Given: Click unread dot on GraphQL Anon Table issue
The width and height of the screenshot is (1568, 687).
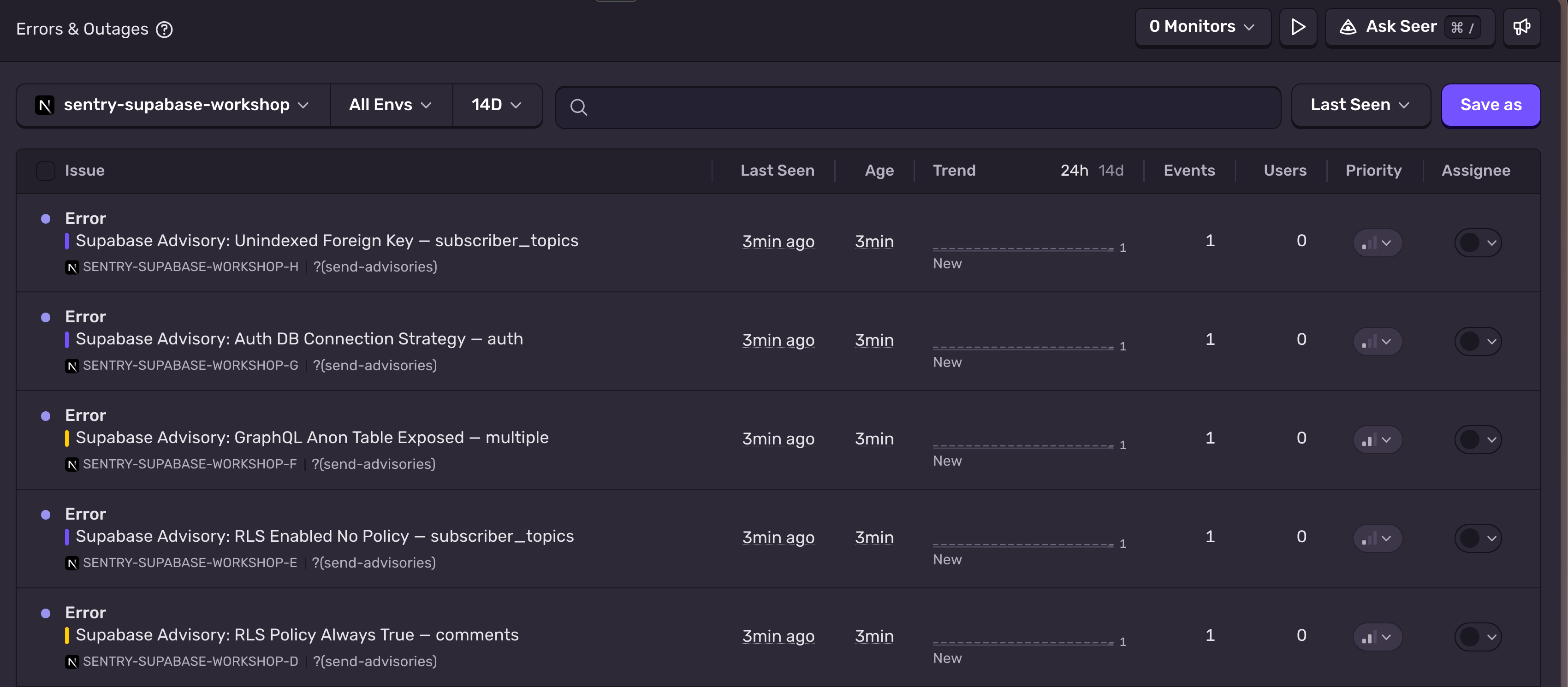Looking at the screenshot, I should tap(46, 415).
